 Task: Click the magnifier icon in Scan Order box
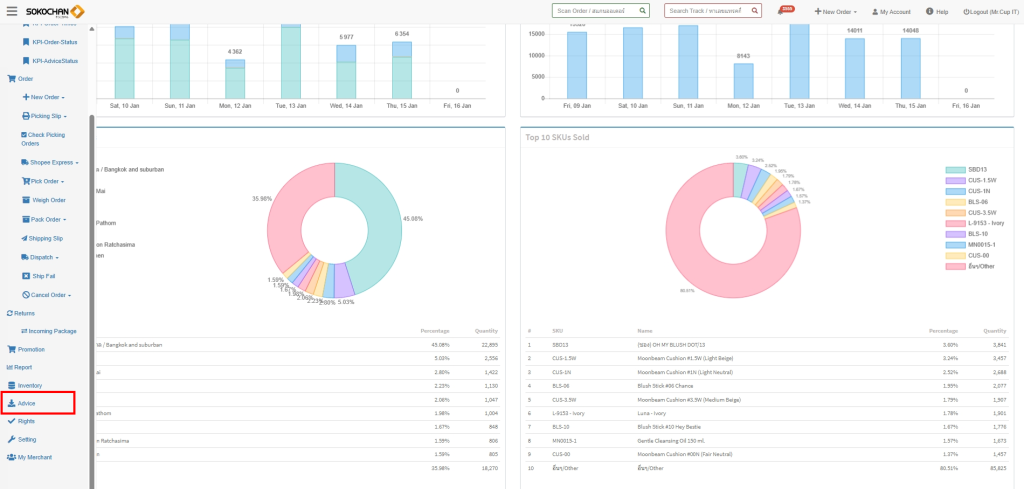642,11
